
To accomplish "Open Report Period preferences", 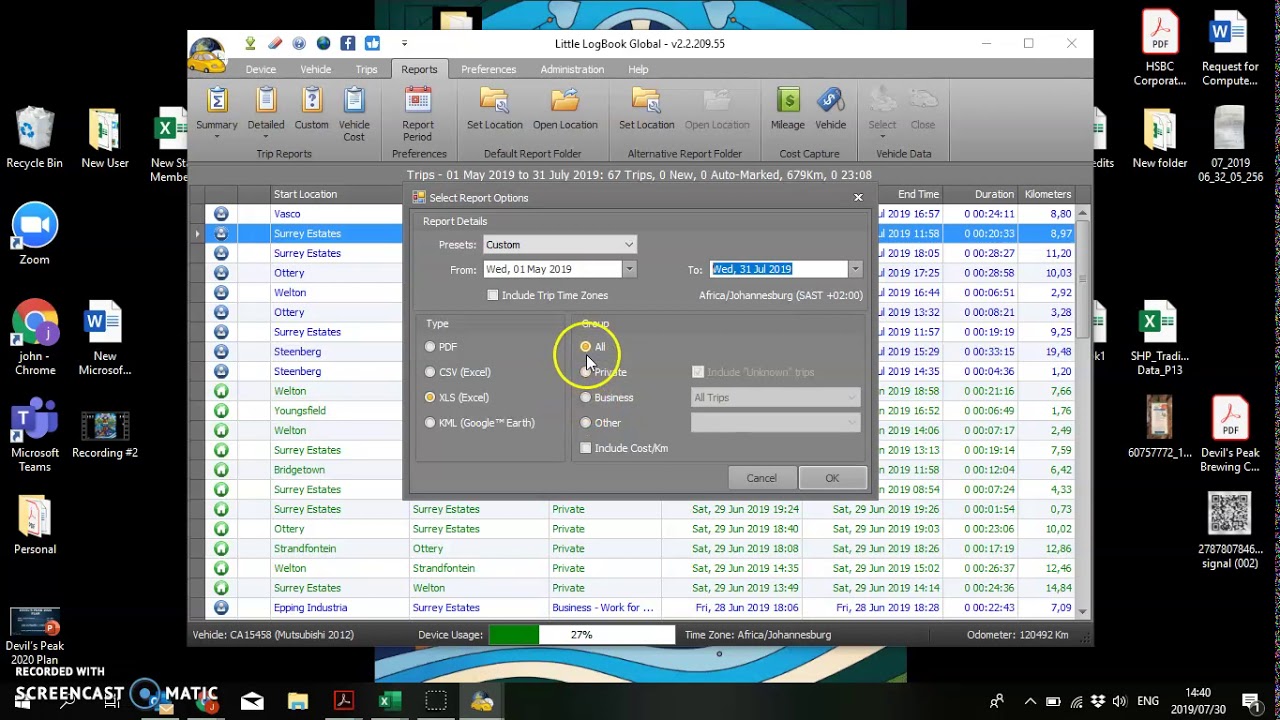I will click(418, 115).
